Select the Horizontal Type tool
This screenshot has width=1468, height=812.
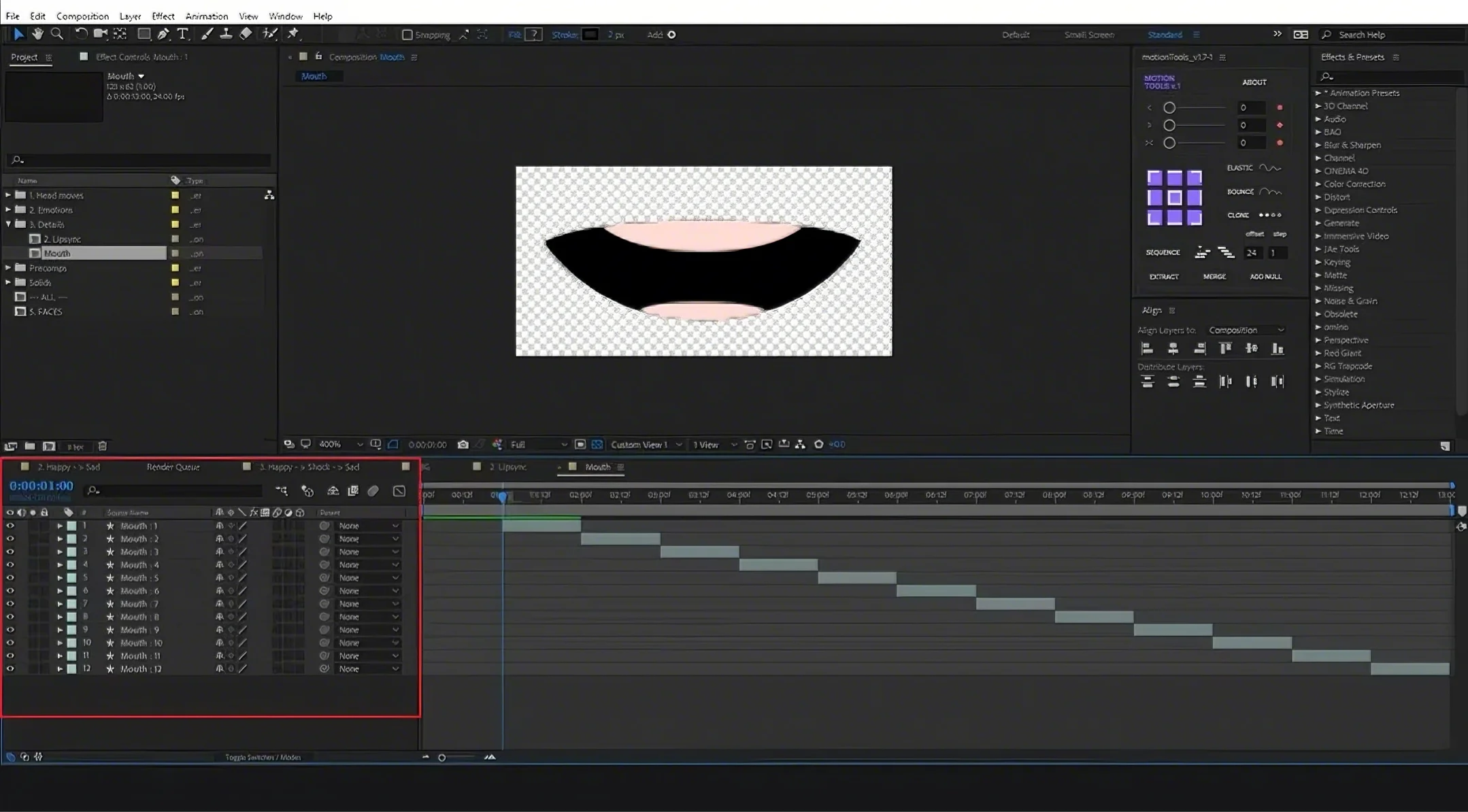point(182,34)
